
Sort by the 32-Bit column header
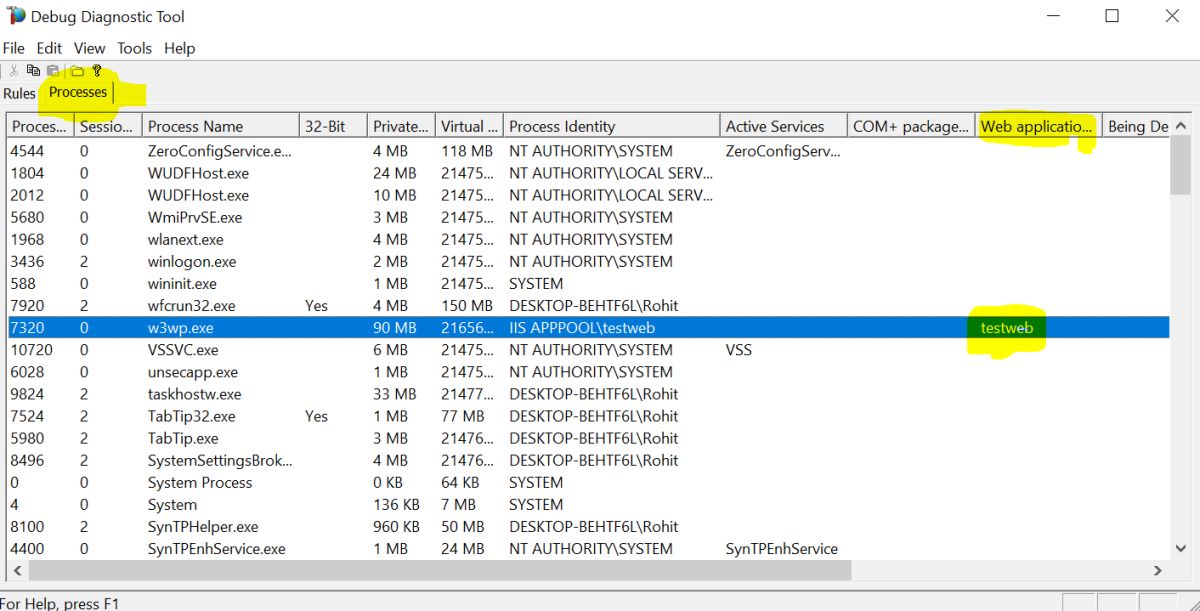333,126
